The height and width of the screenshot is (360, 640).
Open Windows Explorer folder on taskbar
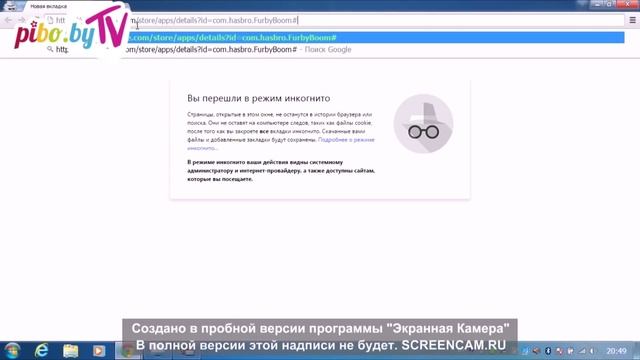tap(70, 351)
